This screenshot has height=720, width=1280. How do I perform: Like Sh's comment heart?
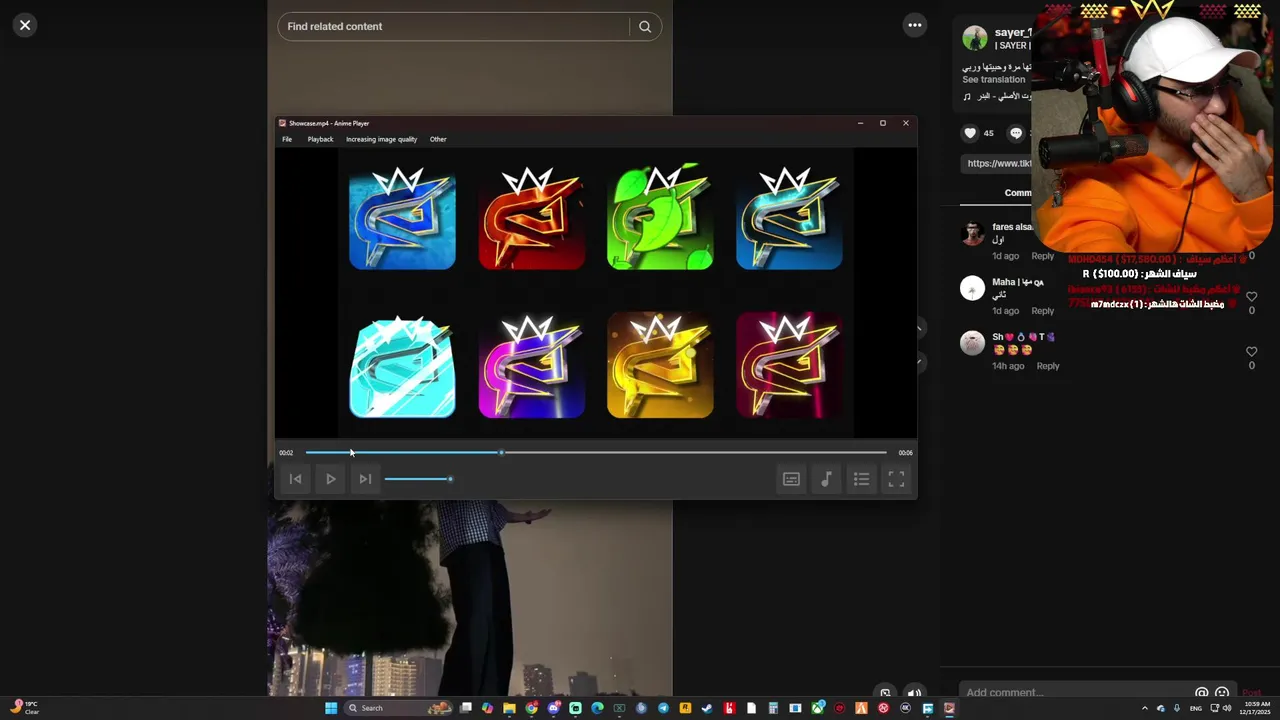(x=1251, y=352)
